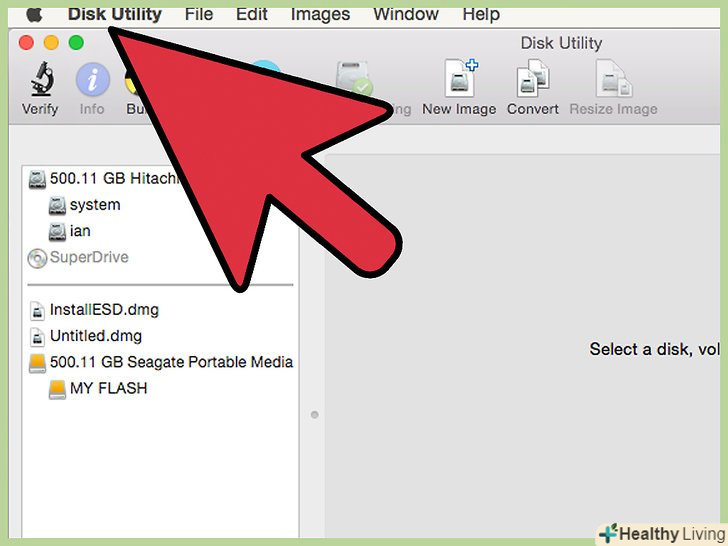Click the Hitachi hard drive icon
The width and height of the screenshot is (728, 546).
pyautogui.click(x=37, y=179)
